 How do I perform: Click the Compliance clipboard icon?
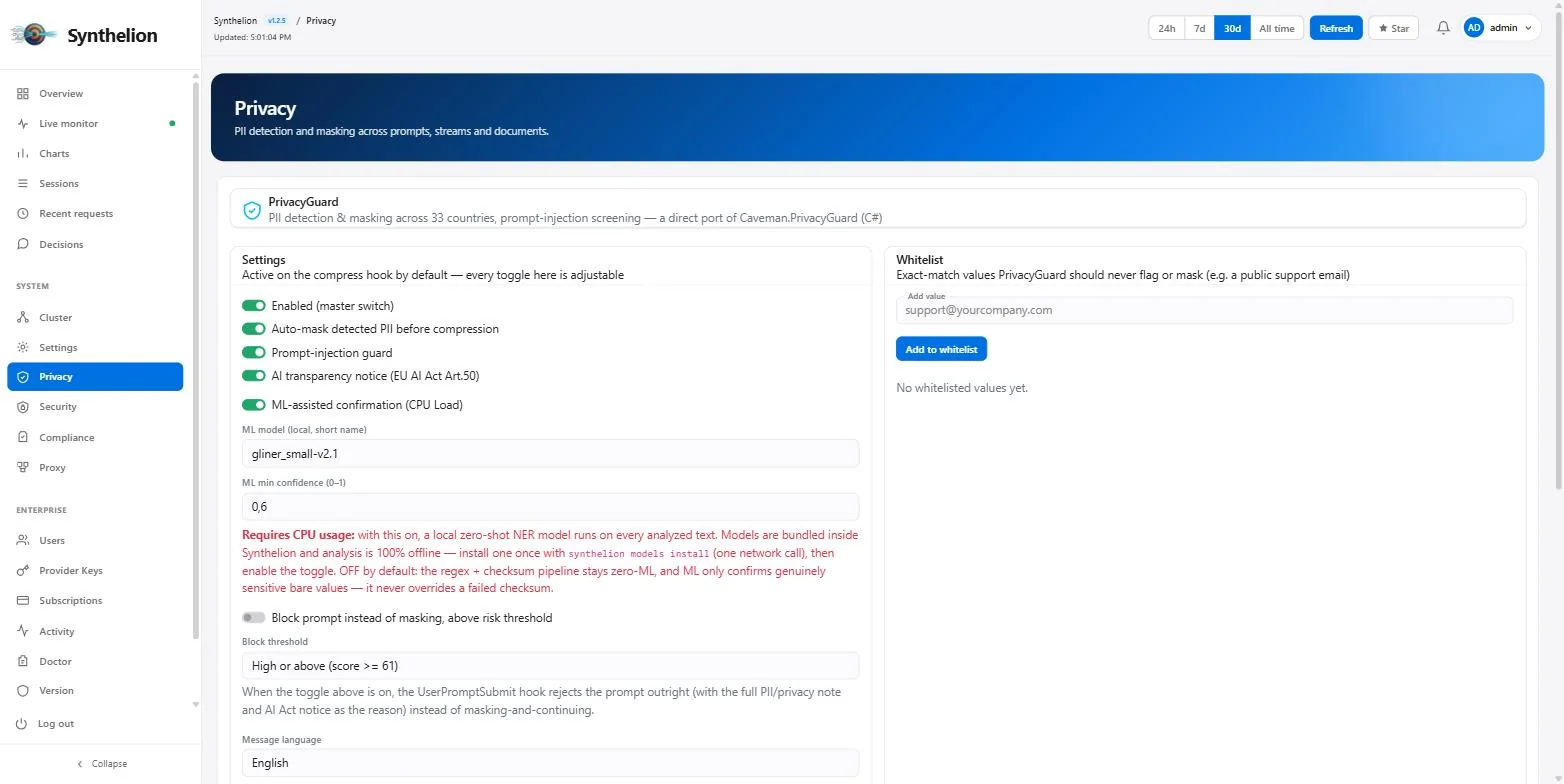point(23,438)
